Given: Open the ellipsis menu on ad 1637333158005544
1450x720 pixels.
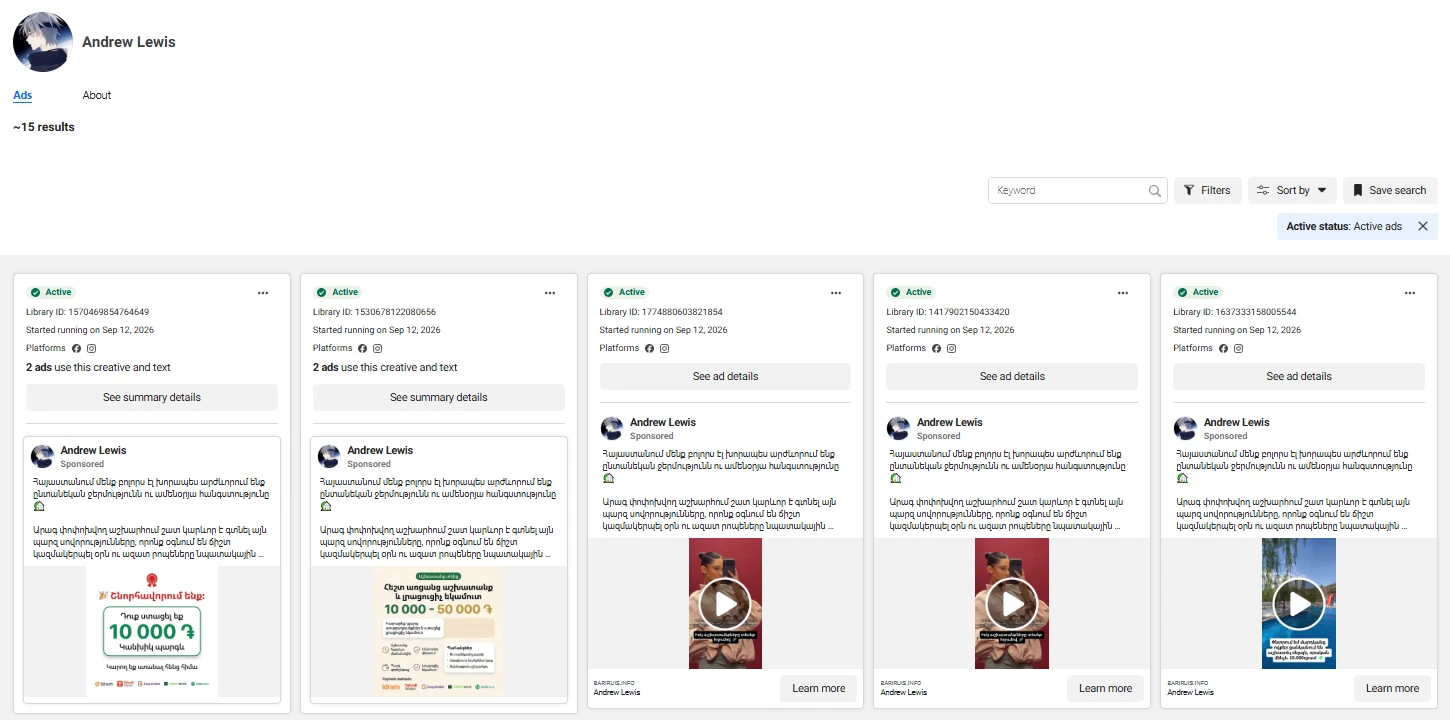Looking at the screenshot, I should tap(1410, 293).
